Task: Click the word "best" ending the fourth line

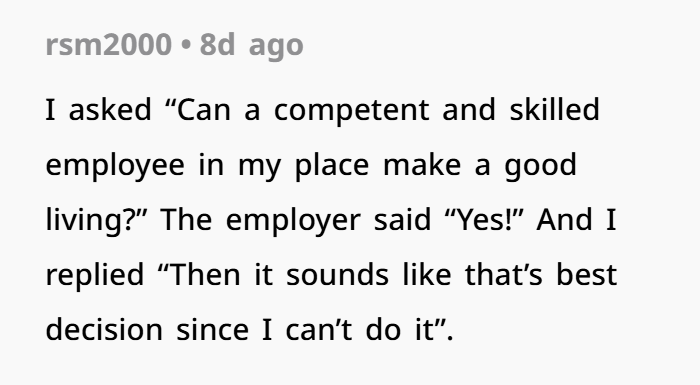Action: pos(586,275)
